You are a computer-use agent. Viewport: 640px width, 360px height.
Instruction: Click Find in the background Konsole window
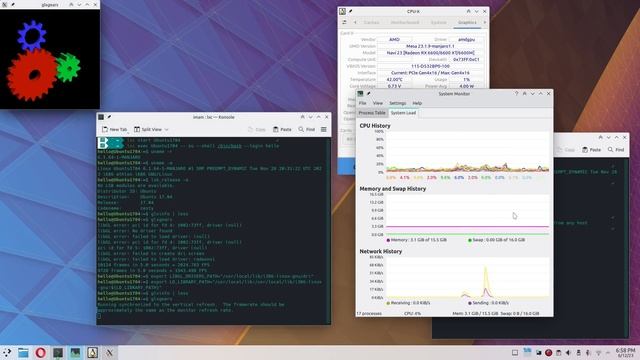pyautogui.click(x=616, y=150)
